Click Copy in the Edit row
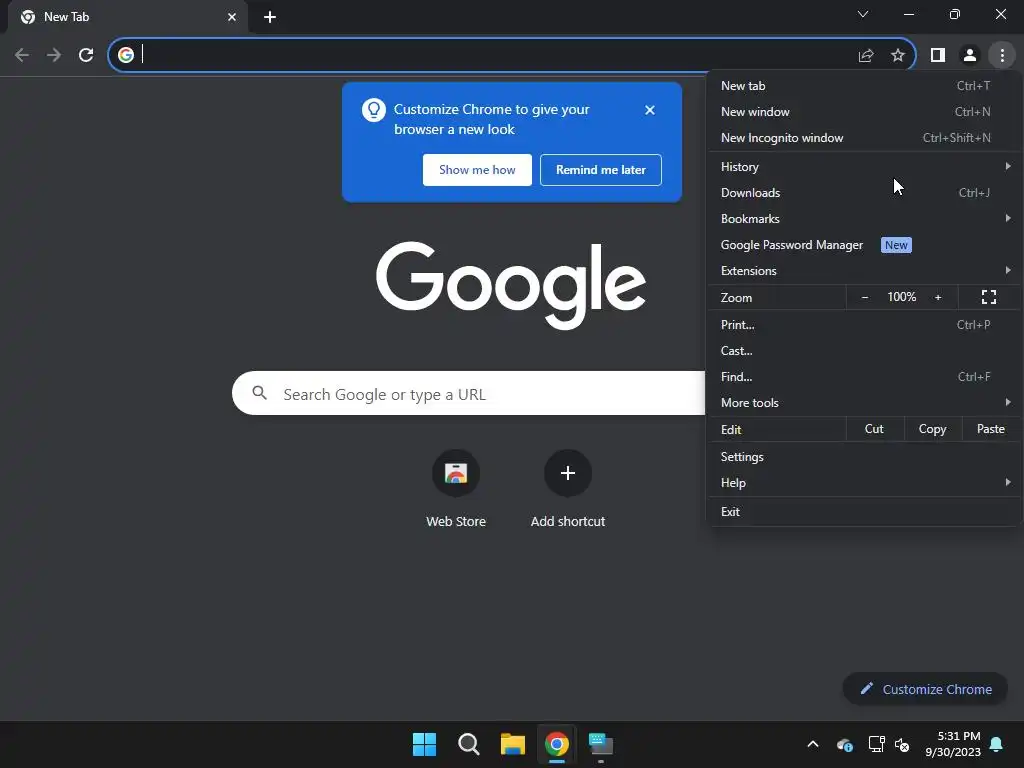The width and height of the screenshot is (1024, 768). pos(933,429)
